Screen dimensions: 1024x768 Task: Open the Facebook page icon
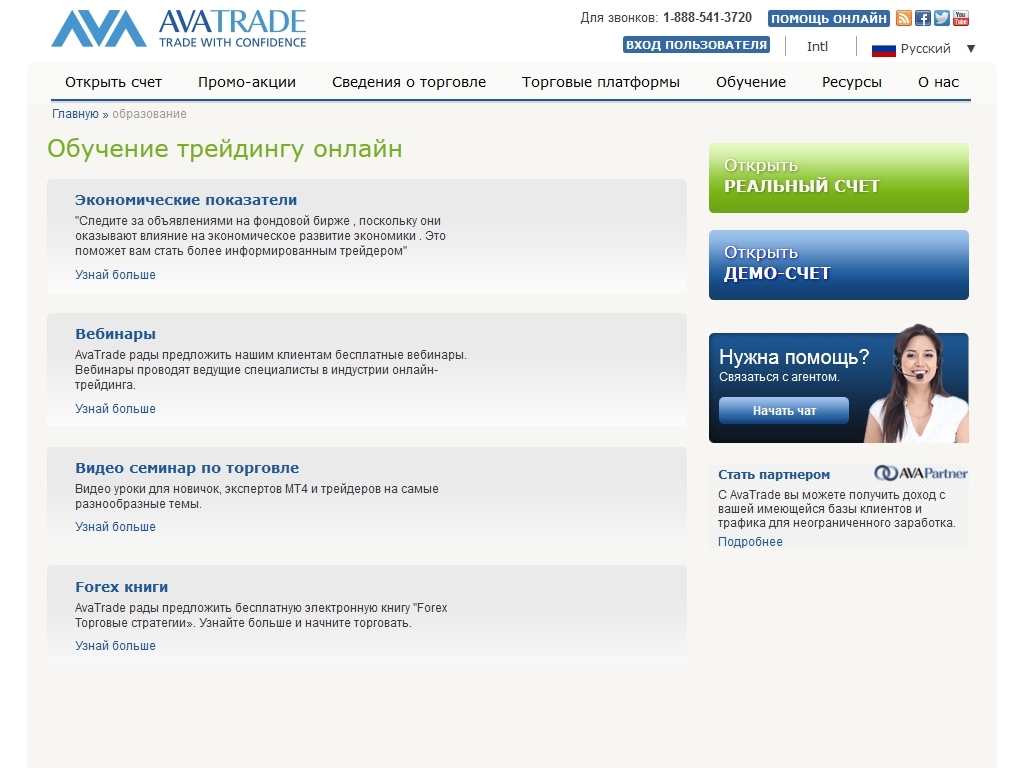(x=923, y=18)
